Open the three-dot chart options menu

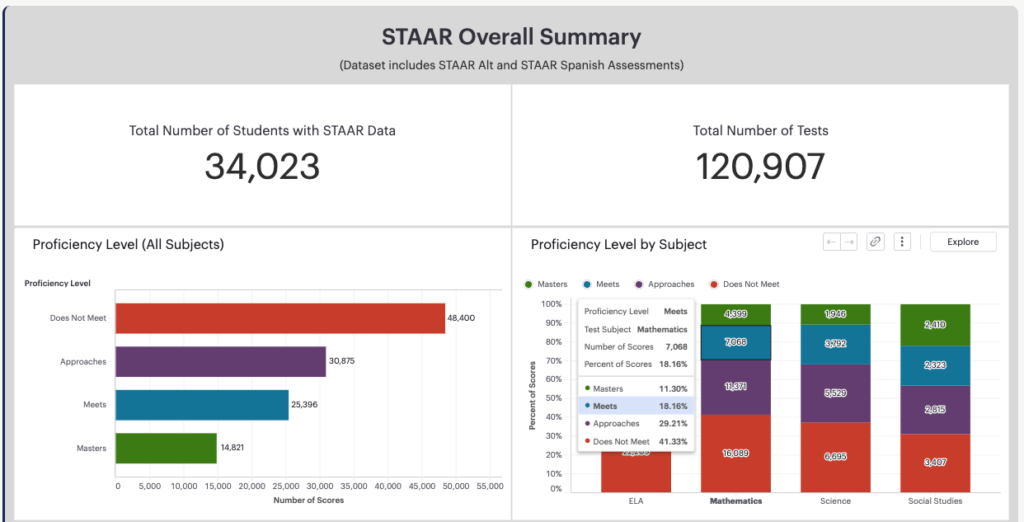[x=902, y=242]
